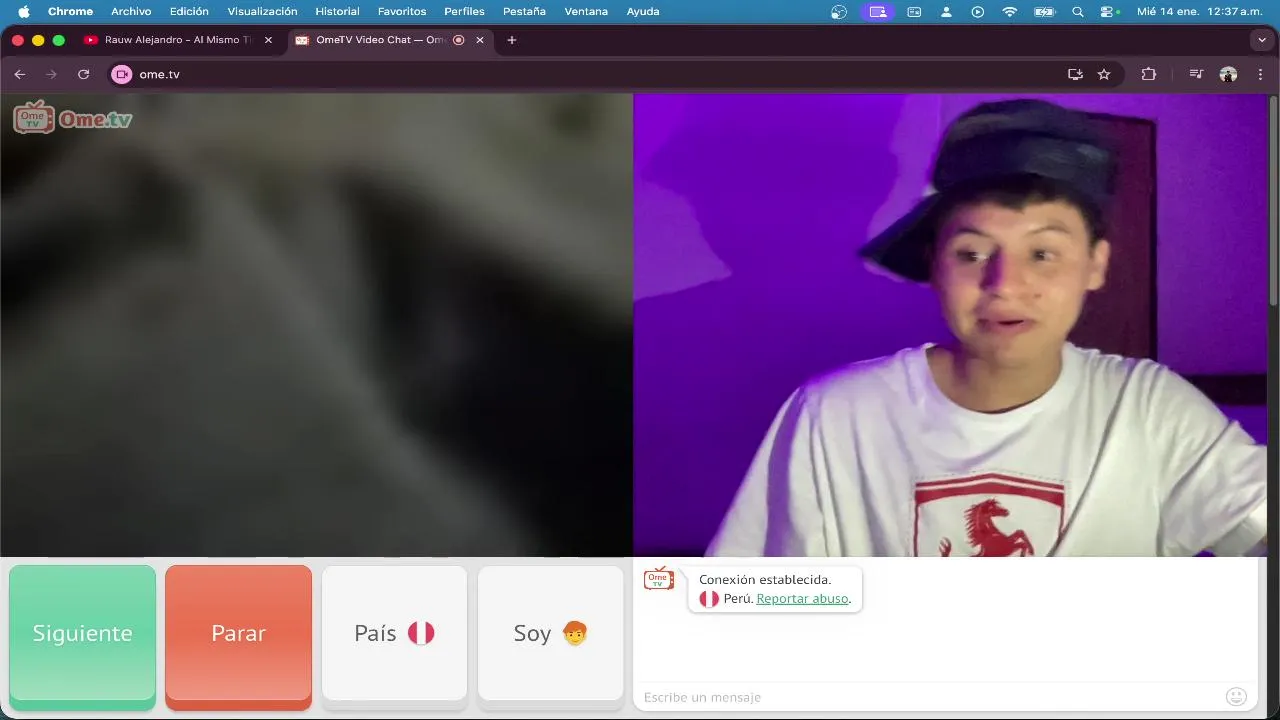The height and width of the screenshot is (720, 1280).
Task: Open Control Center
Action: (x=1108, y=12)
